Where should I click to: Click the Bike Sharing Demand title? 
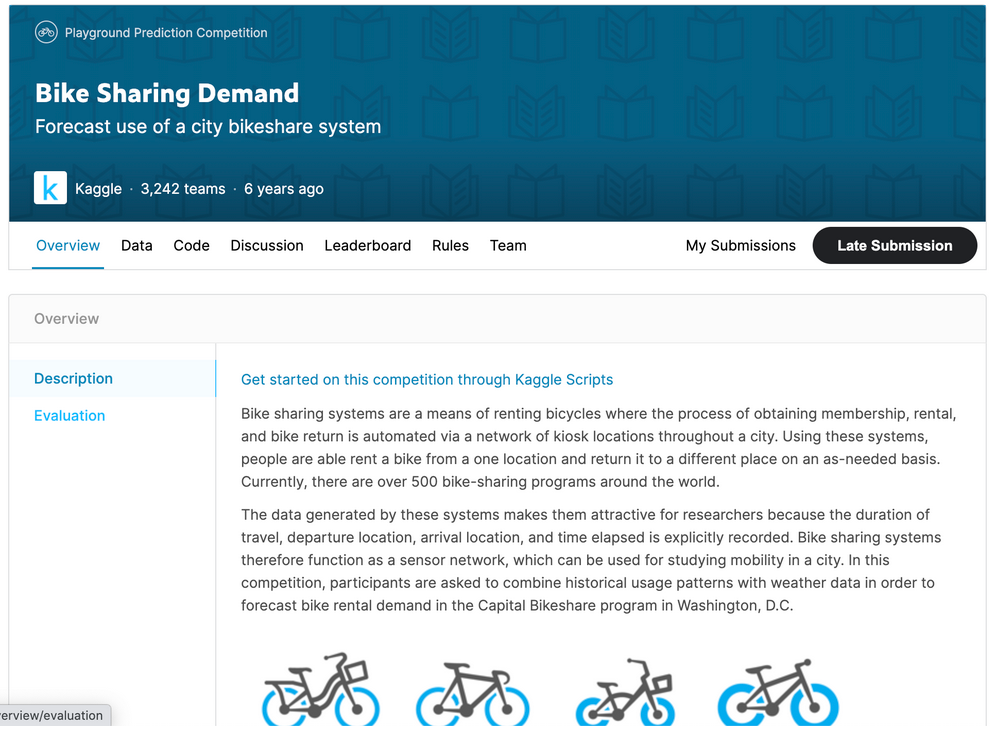(167, 93)
